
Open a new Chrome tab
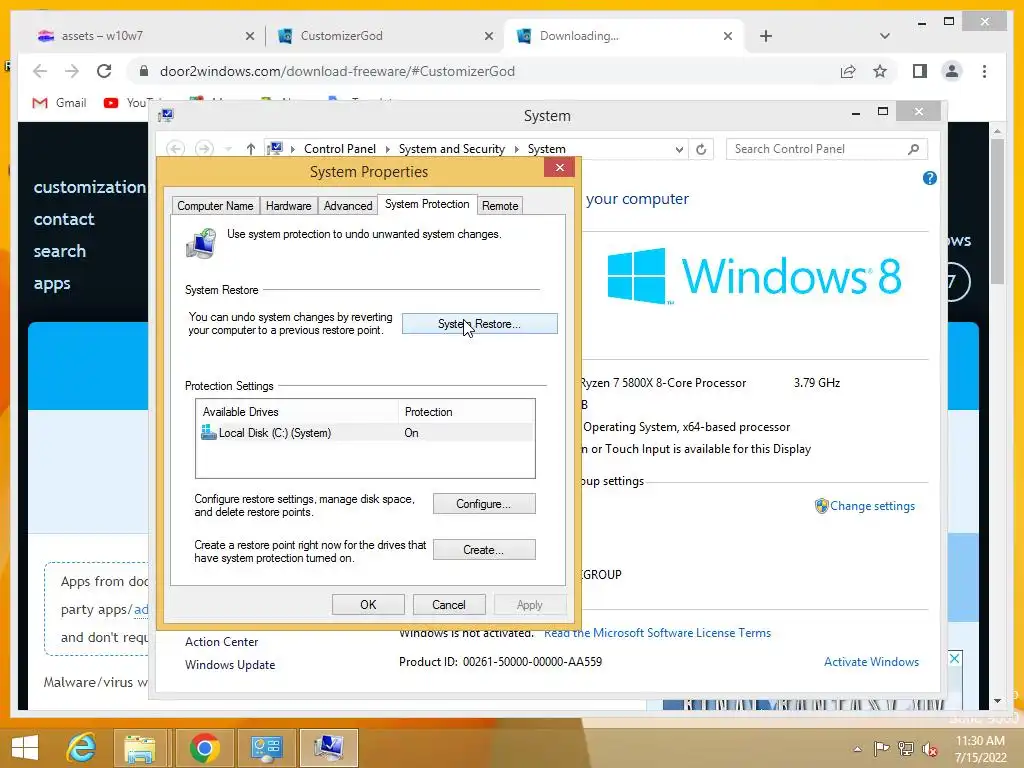click(x=766, y=36)
